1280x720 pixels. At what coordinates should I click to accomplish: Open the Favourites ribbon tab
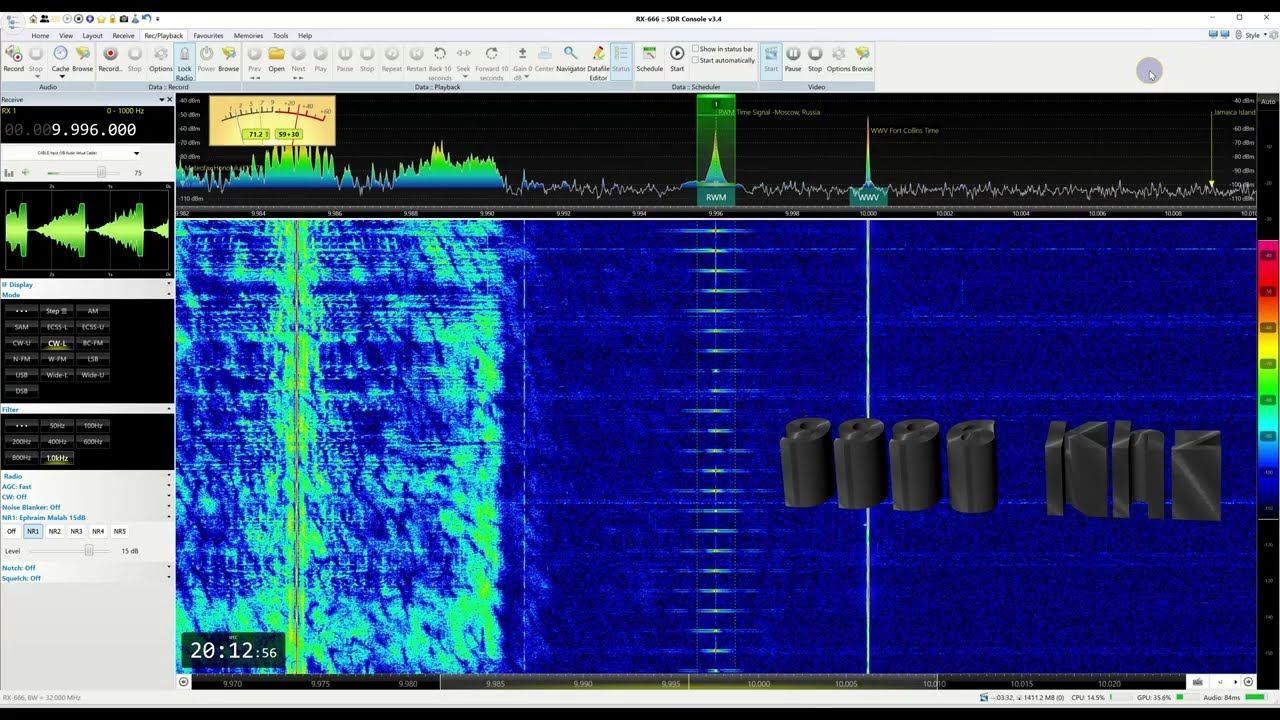[208, 36]
